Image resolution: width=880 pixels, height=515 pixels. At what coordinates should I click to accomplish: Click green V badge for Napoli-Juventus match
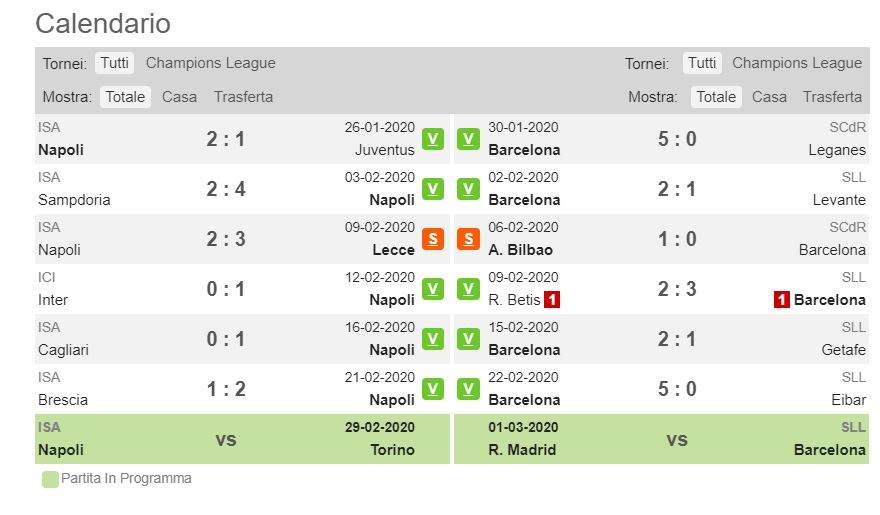pos(433,139)
